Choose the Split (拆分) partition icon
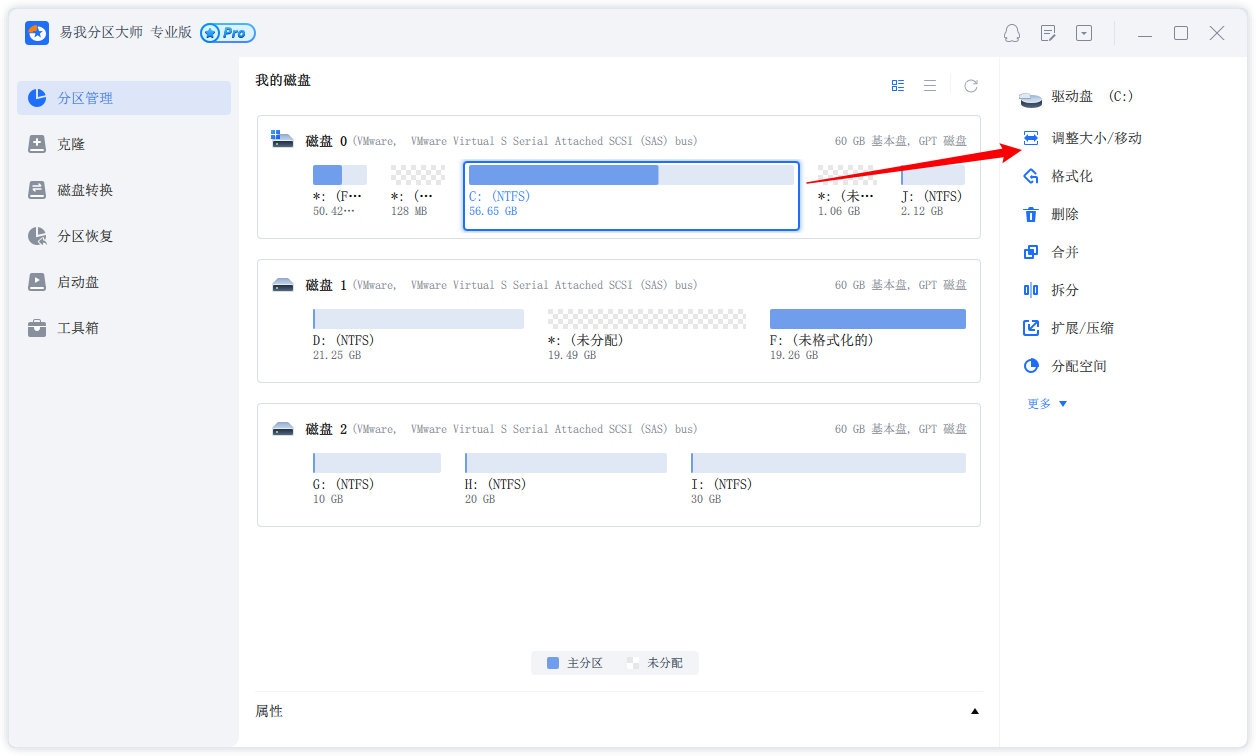1256x756 pixels. 1031,290
